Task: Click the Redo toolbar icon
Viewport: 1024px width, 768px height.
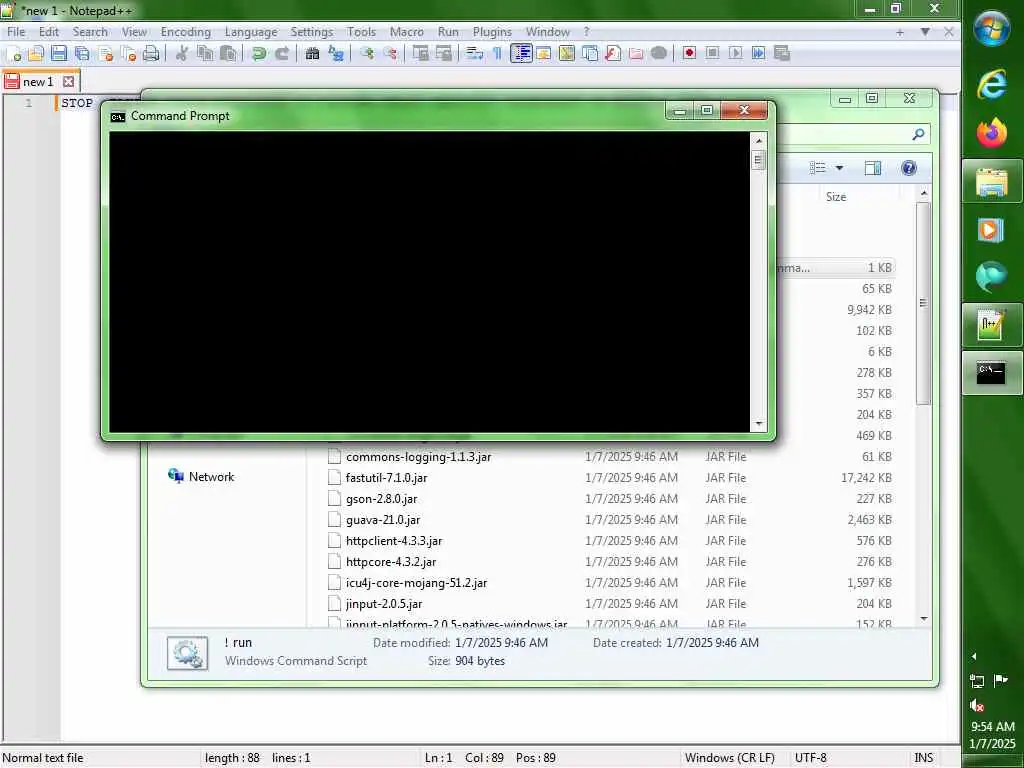Action: tap(282, 54)
